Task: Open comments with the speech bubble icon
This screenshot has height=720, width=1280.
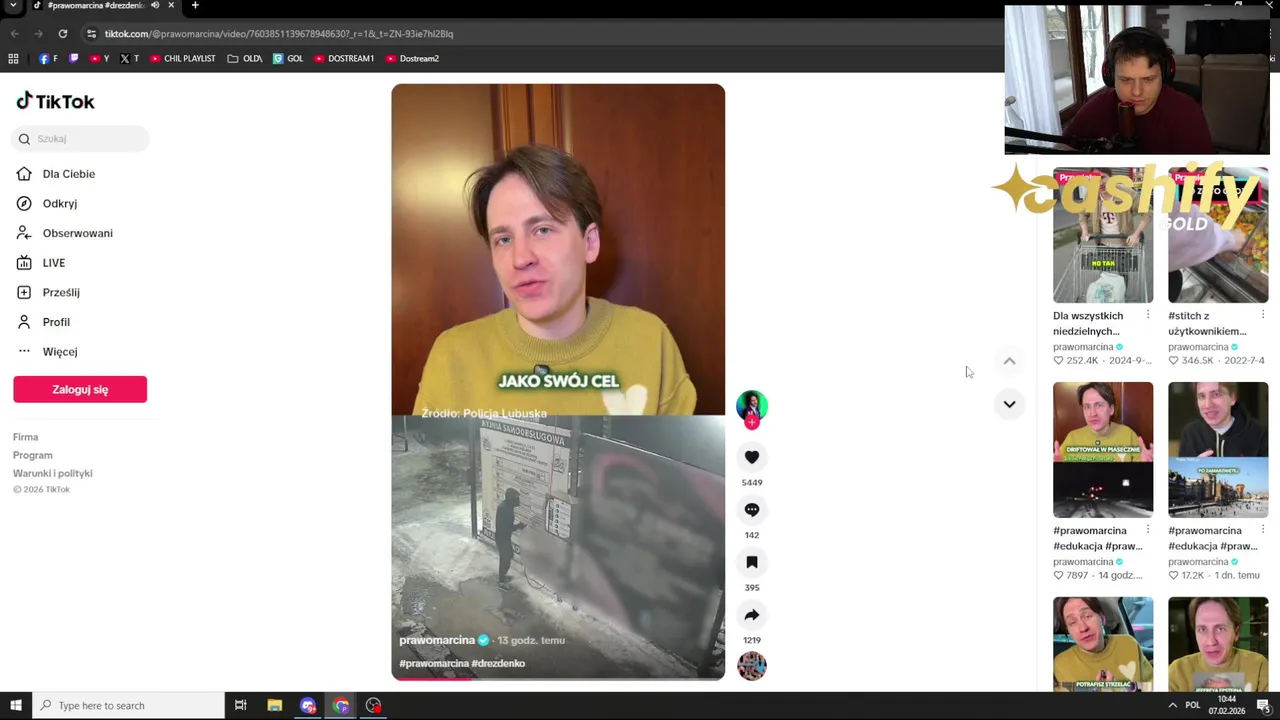Action: click(752, 510)
